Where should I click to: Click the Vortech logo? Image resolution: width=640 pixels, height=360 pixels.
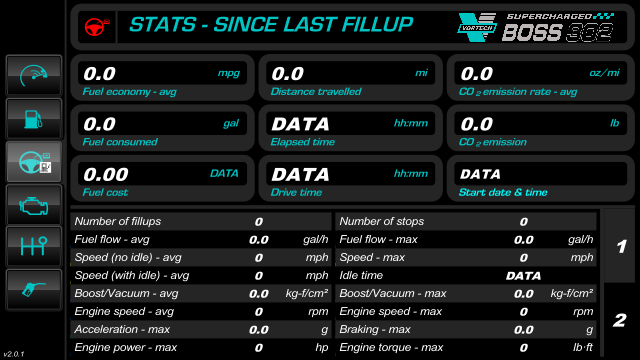[477, 27]
